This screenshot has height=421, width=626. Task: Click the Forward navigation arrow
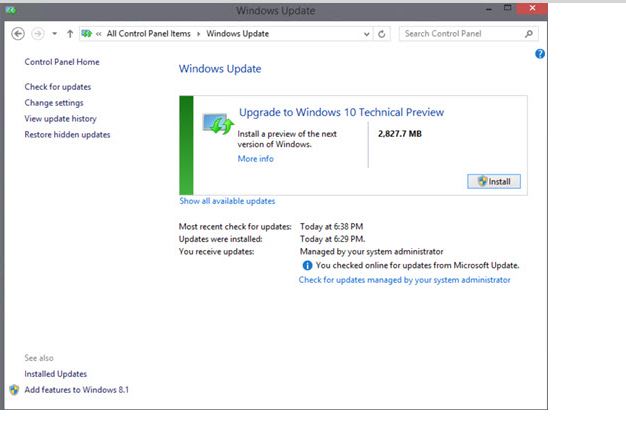(x=37, y=33)
